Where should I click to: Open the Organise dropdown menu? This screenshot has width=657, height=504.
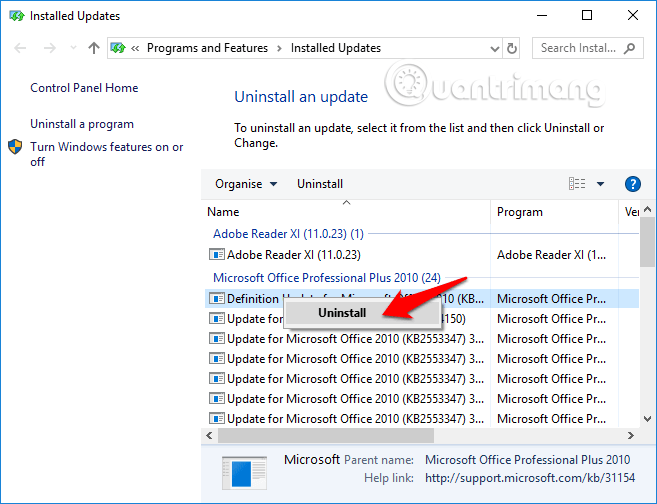tap(246, 184)
